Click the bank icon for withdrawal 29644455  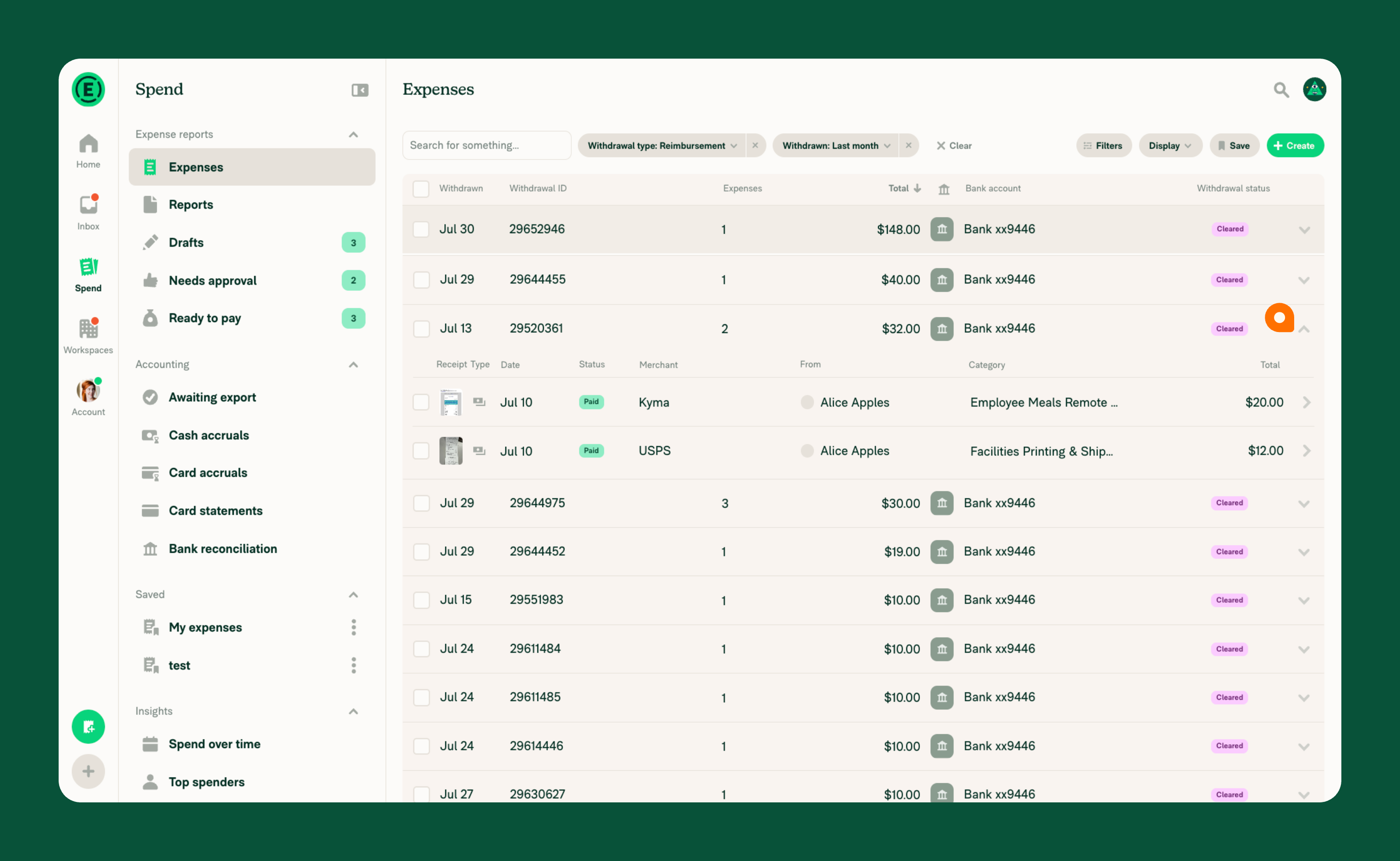tap(942, 280)
